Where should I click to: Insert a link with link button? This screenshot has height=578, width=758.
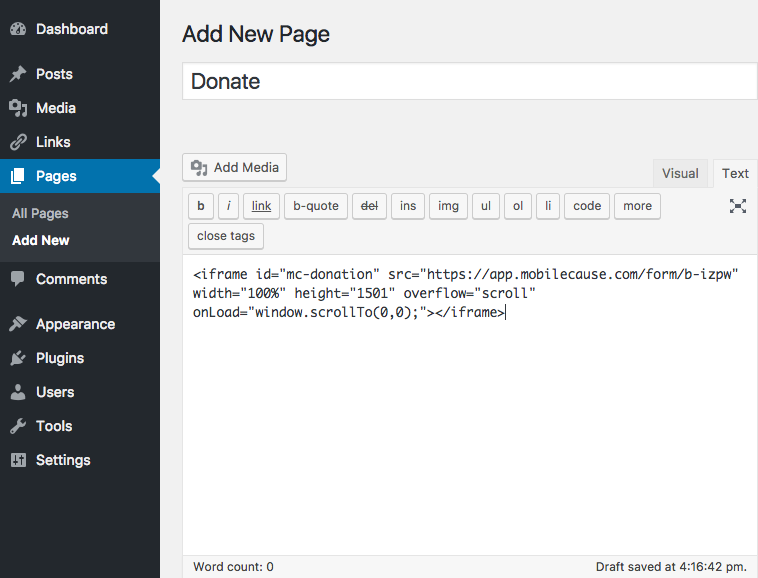point(261,206)
